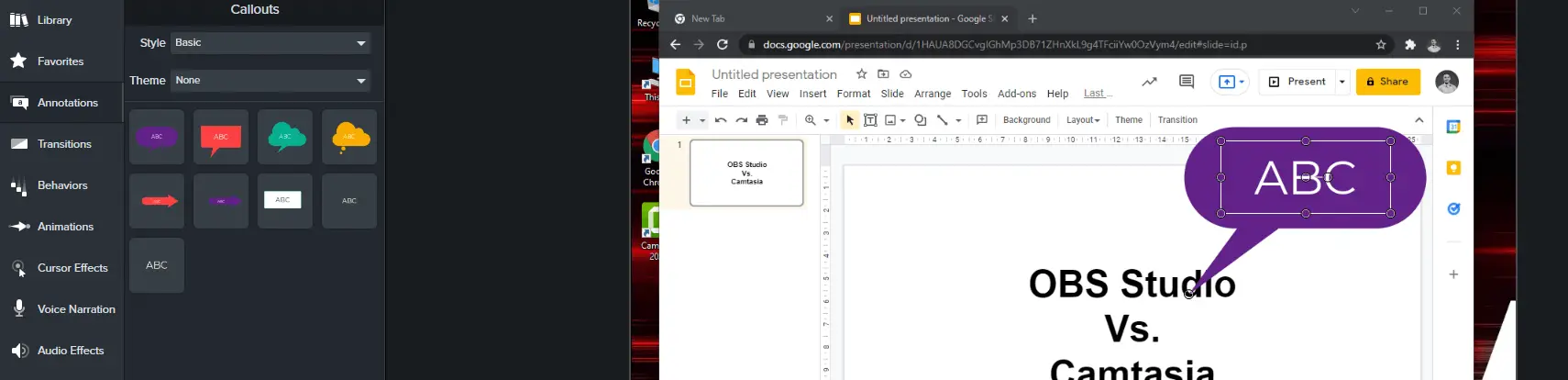Open the Tools menu in Slides

[974, 94]
